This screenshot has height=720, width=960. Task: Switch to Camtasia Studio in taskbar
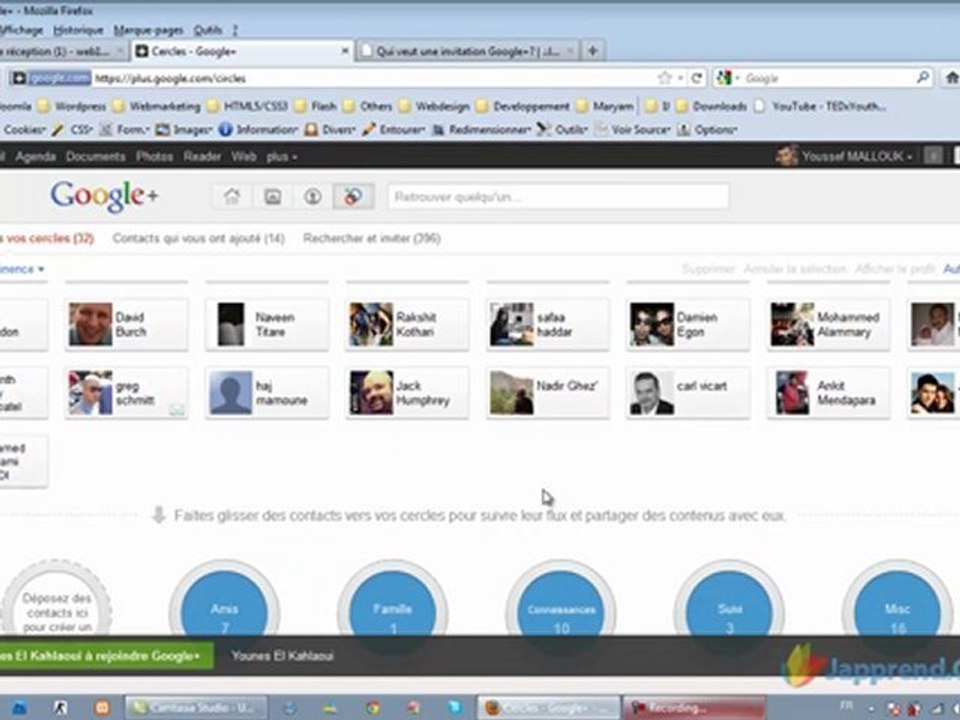(197, 708)
